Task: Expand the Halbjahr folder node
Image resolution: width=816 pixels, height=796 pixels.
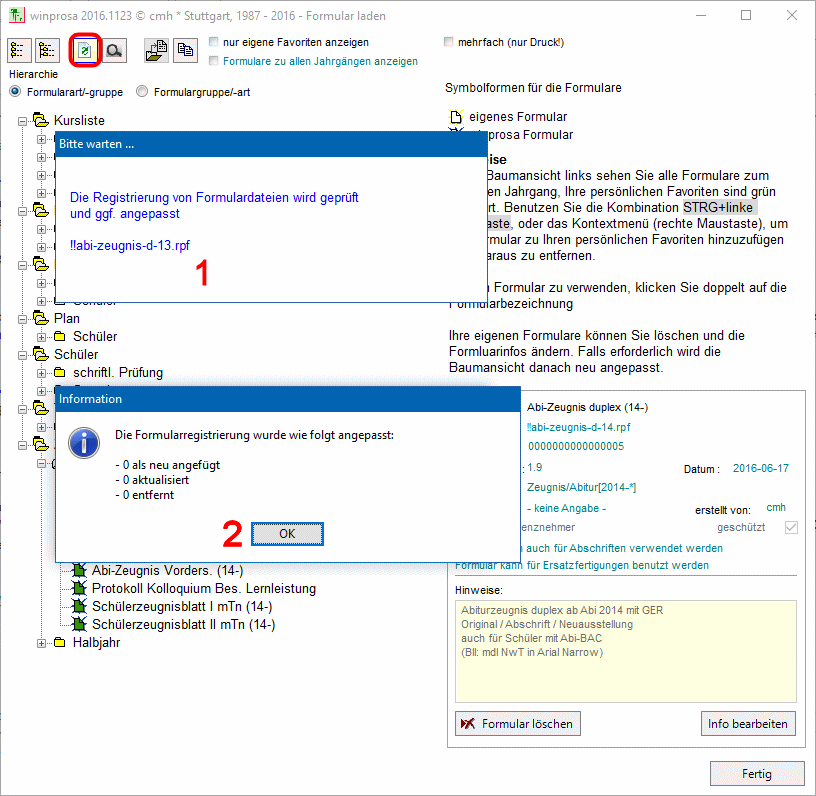Action: (42, 642)
